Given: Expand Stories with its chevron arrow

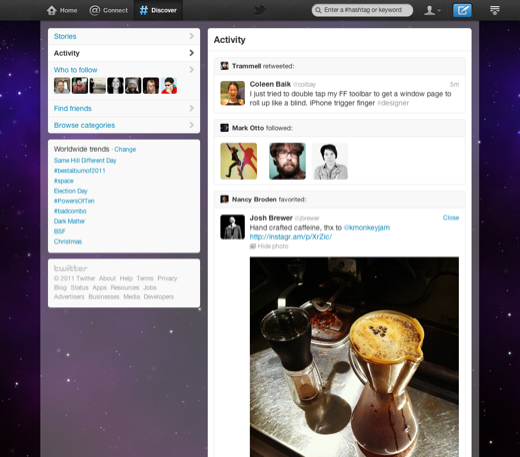Looking at the screenshot, I should (192, 36).
